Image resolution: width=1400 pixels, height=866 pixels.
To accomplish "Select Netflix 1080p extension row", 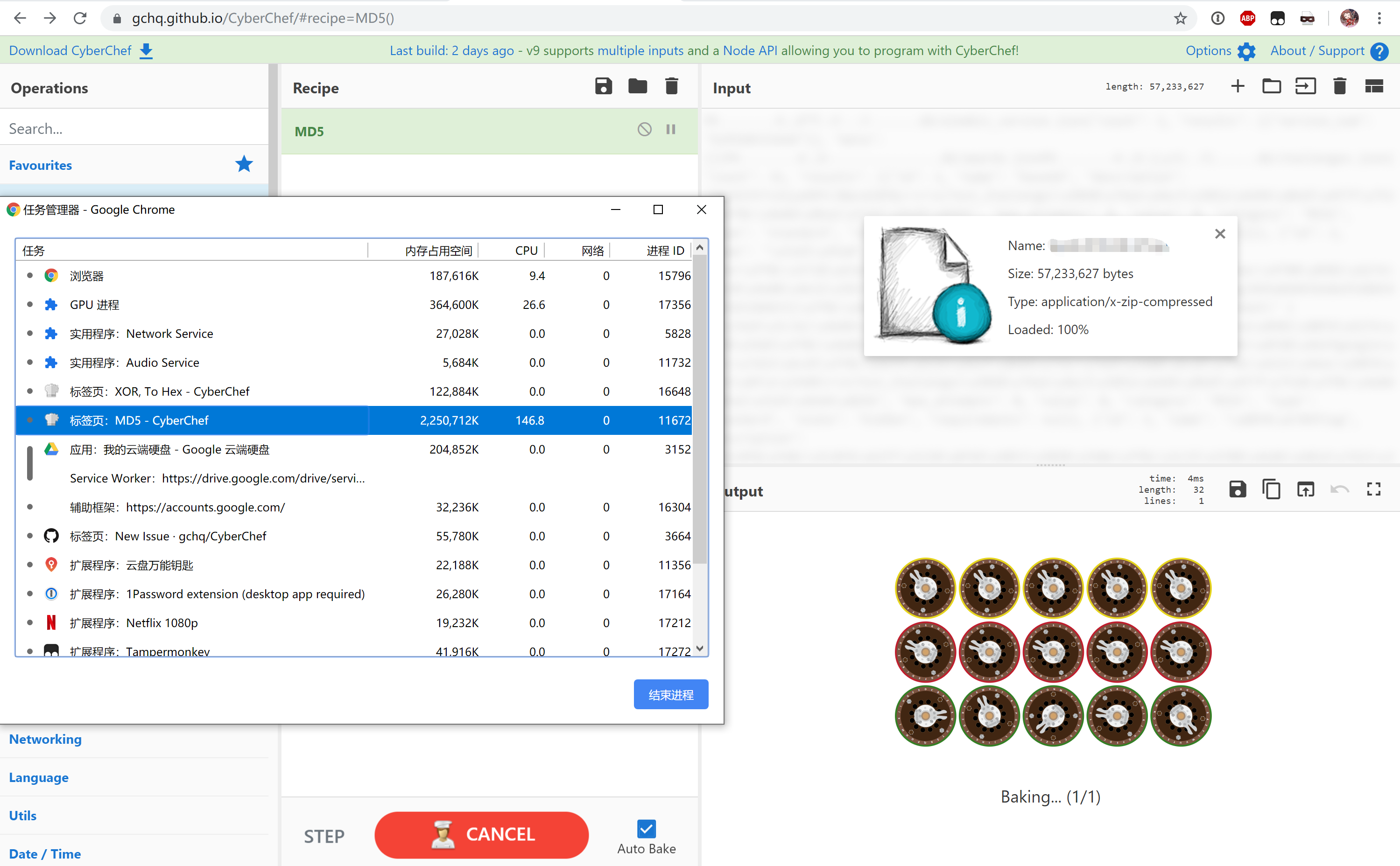I will pyautogui.click(x=354, y=623).
